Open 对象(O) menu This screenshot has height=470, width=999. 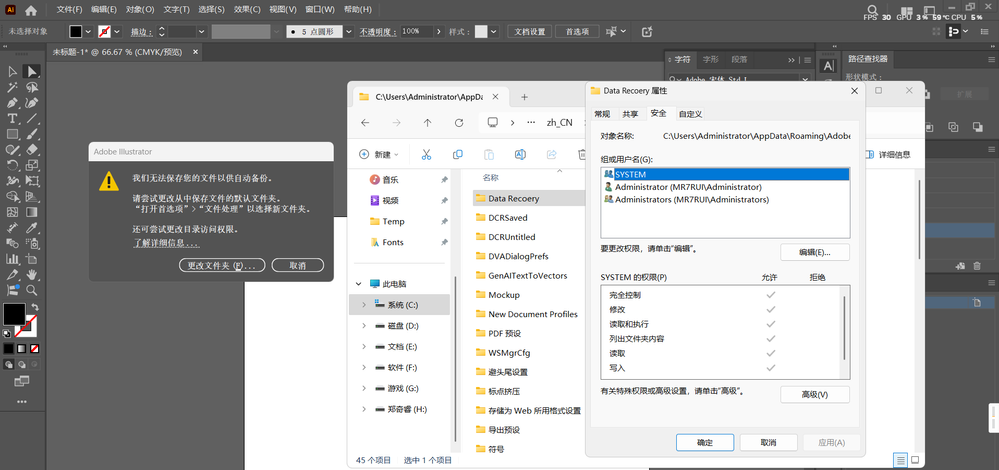[x=140, y=10]
